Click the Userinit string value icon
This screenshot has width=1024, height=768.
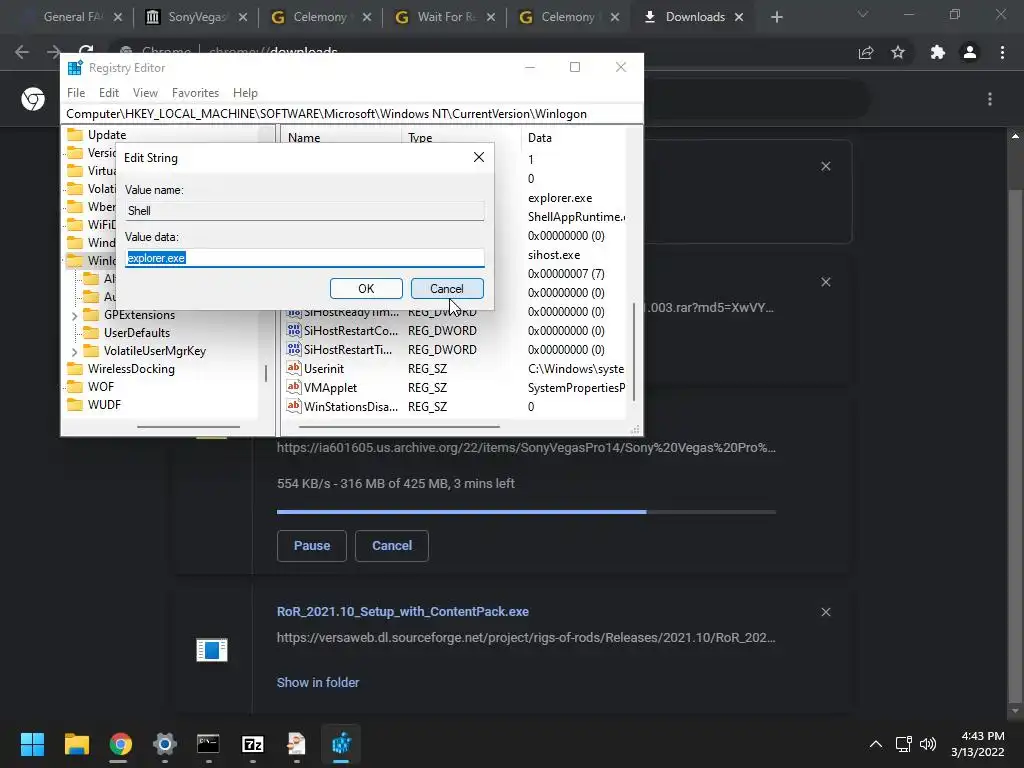(294, 368)
